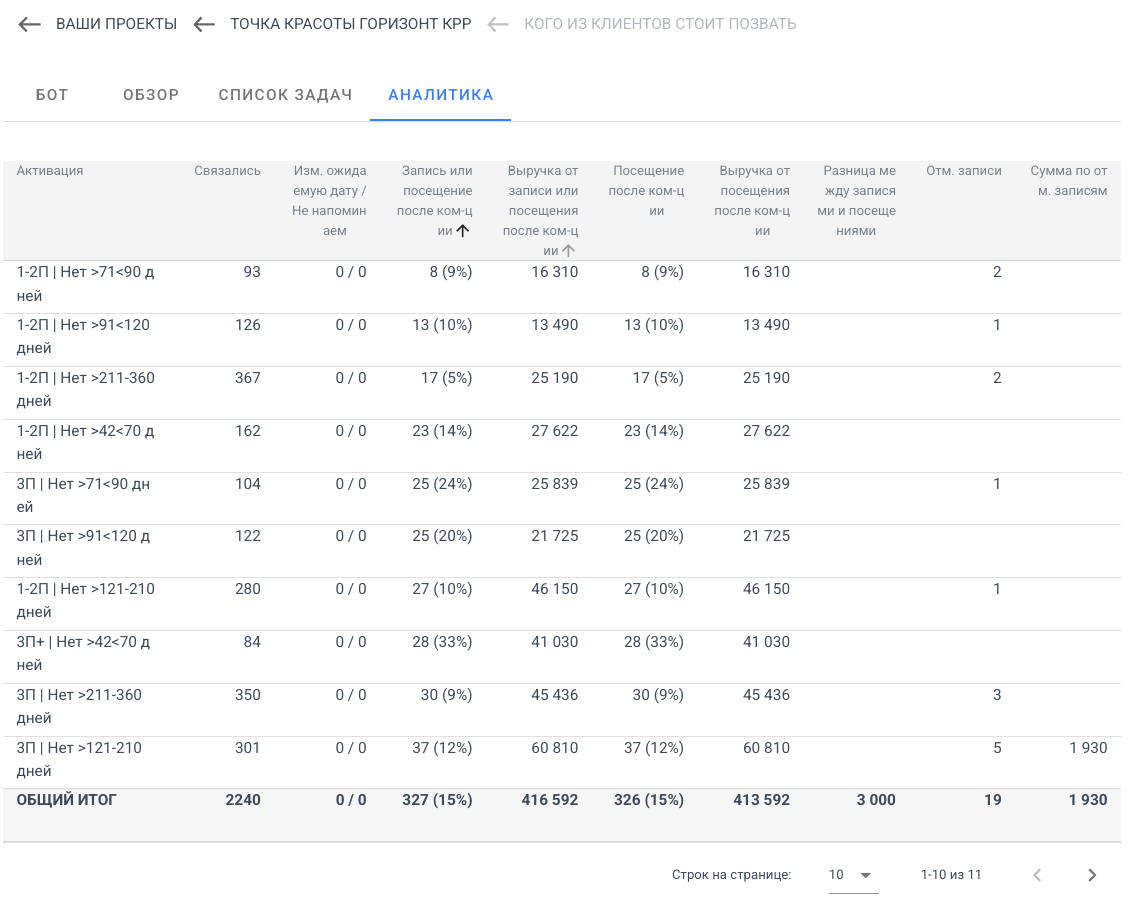Click total contacted value 2240
Screen dimensions: 1136x907
tap(243, 801)
